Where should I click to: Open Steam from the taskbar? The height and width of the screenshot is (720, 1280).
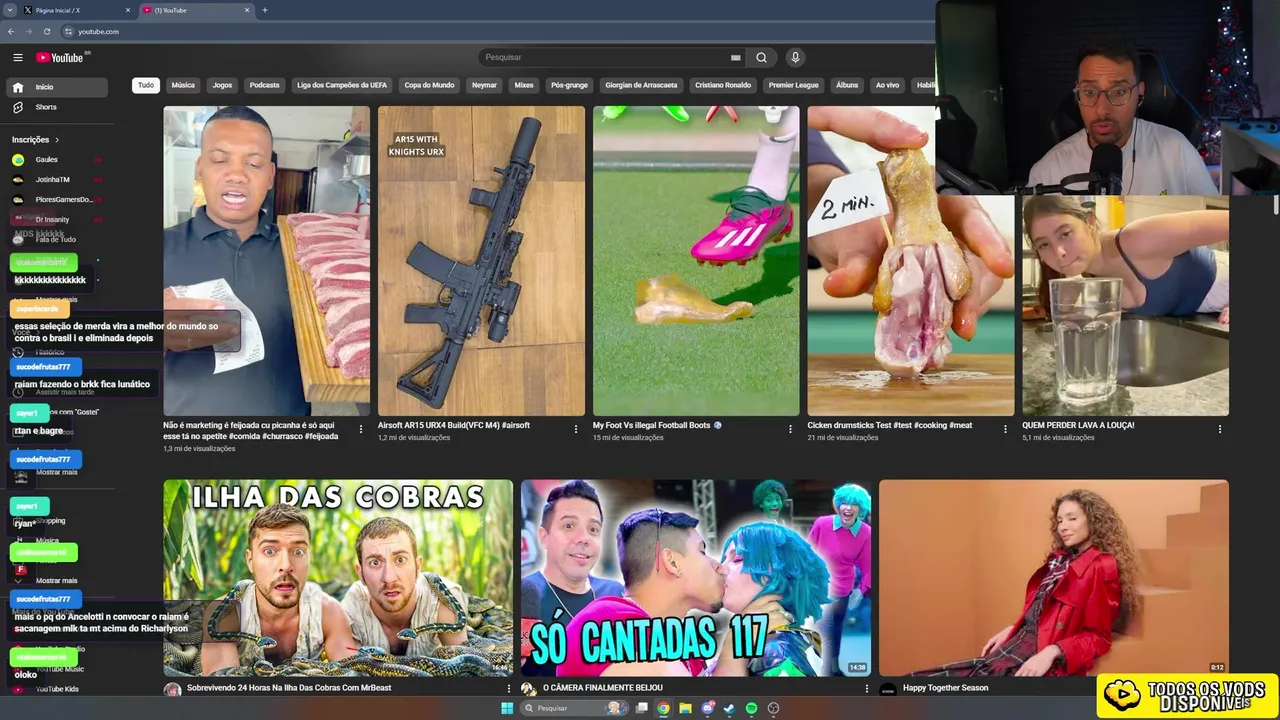[729, 708]
